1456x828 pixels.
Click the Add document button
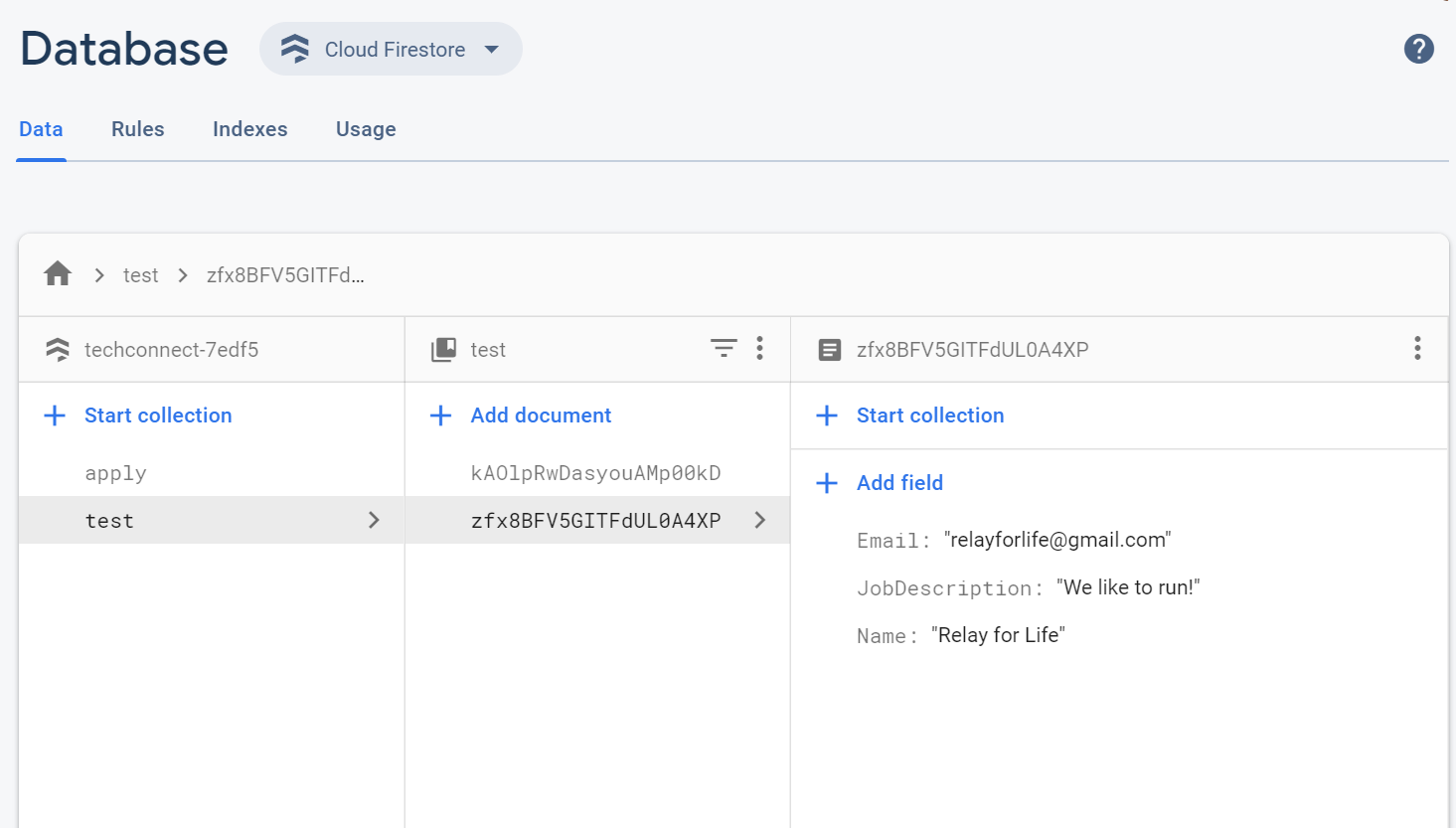pyautogui.click(x=540, y=415)
